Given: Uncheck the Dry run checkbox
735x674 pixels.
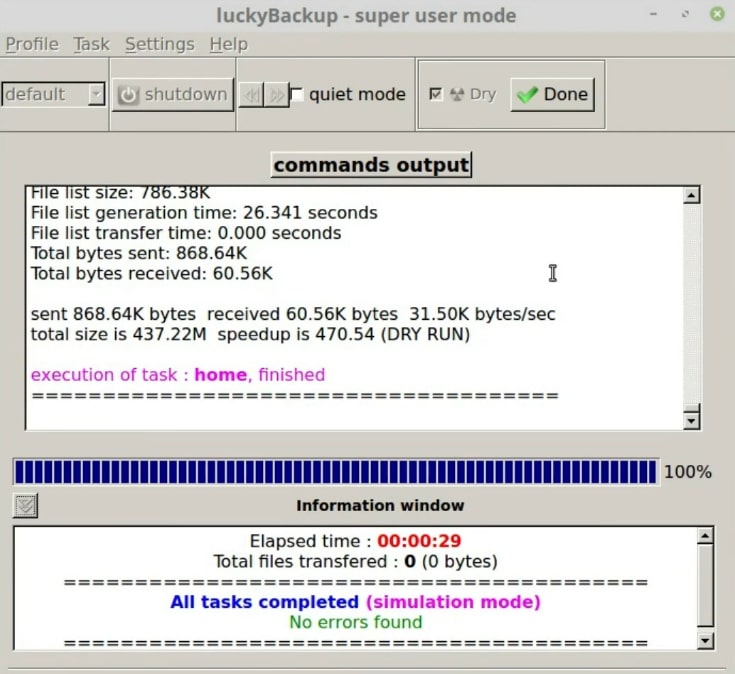Looking at the screenshot, I should [x=435, y=94].
